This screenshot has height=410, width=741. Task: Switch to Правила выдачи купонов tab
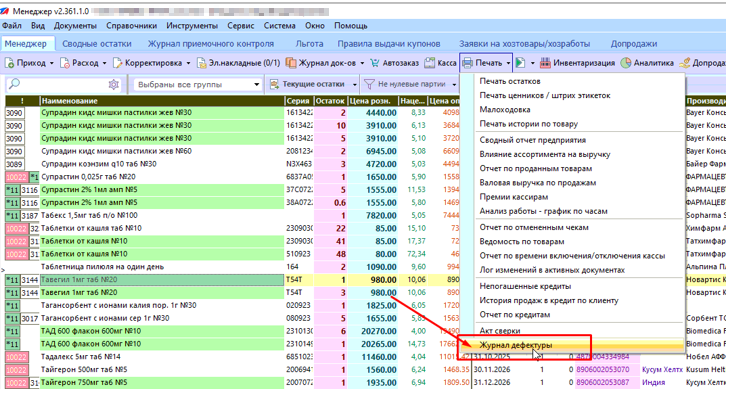tap(389, 43)
